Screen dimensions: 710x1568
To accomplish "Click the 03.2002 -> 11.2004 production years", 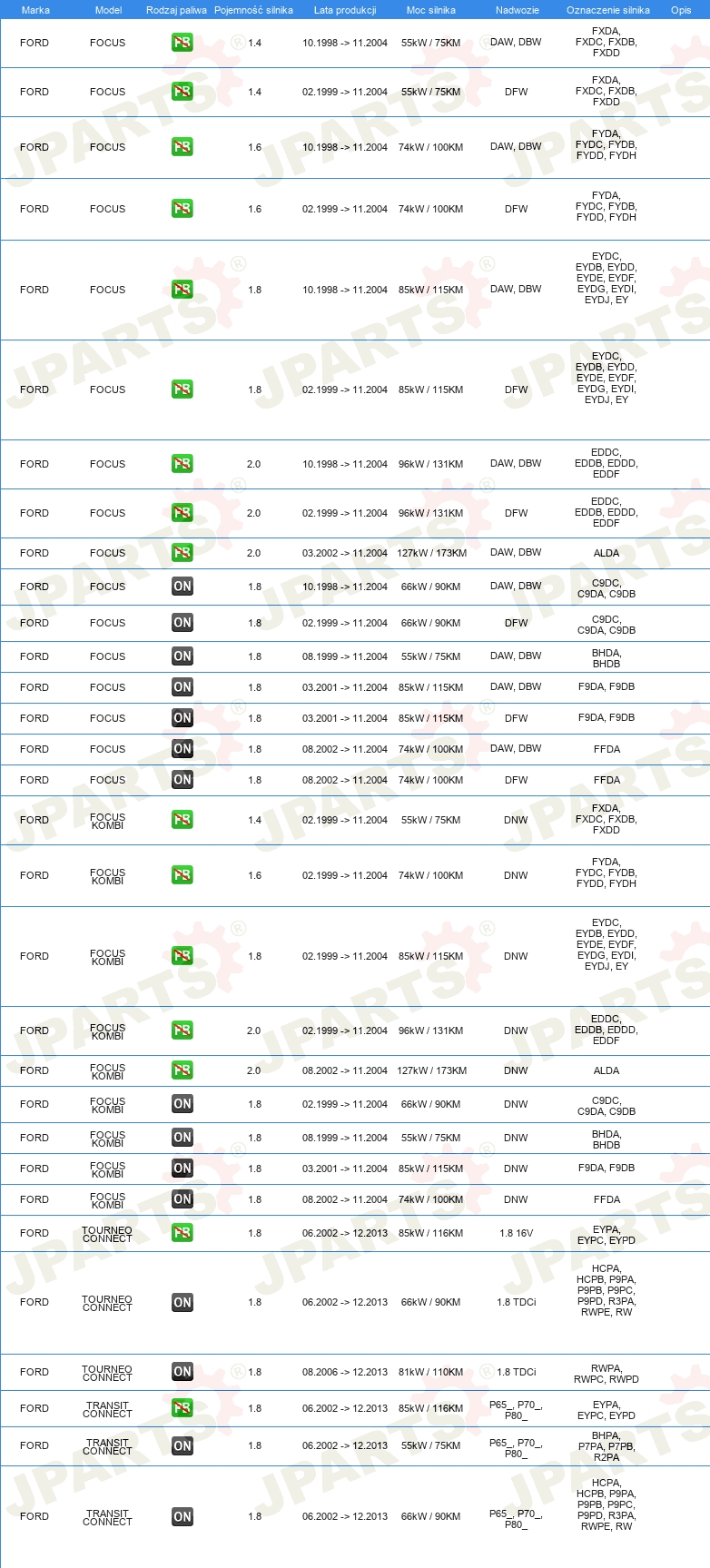I will coord(345,553).
